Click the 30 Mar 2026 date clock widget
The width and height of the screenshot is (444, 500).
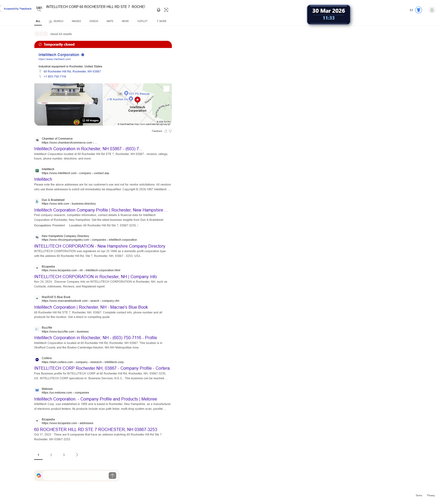click(328, 14)
